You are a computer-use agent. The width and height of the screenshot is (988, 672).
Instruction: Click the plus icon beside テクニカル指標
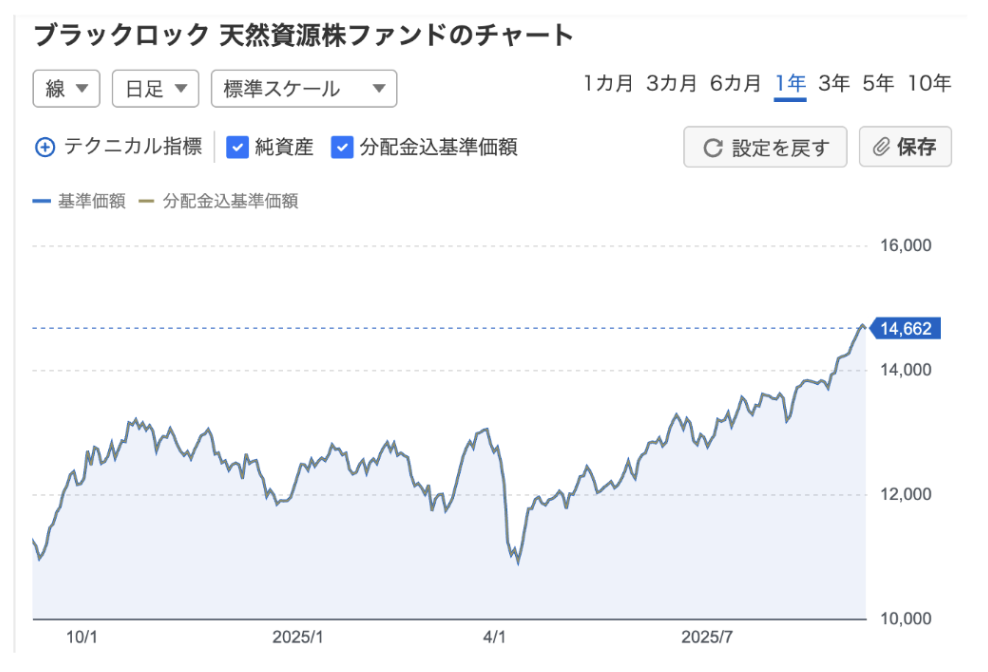pyautogui.click(x=45, y=148)
